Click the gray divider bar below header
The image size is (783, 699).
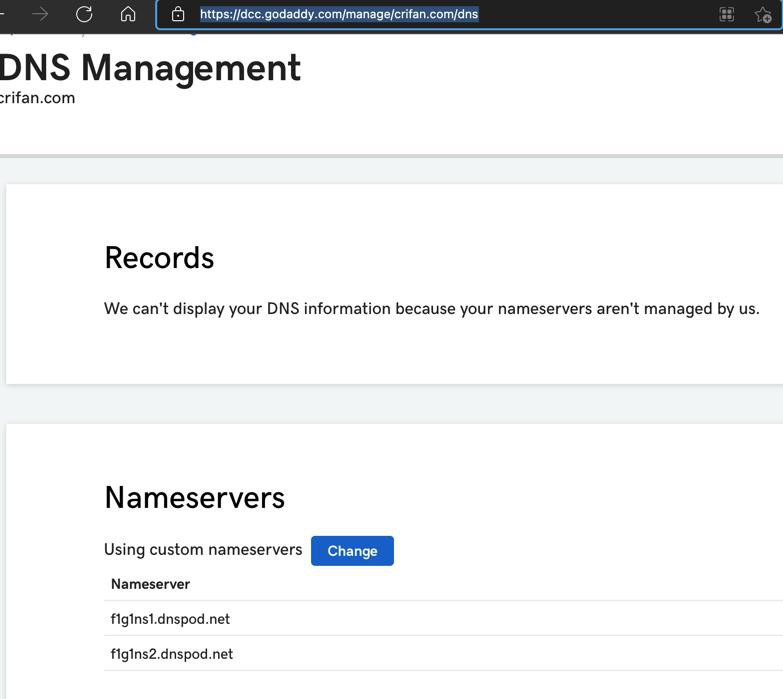pos(392,156)
